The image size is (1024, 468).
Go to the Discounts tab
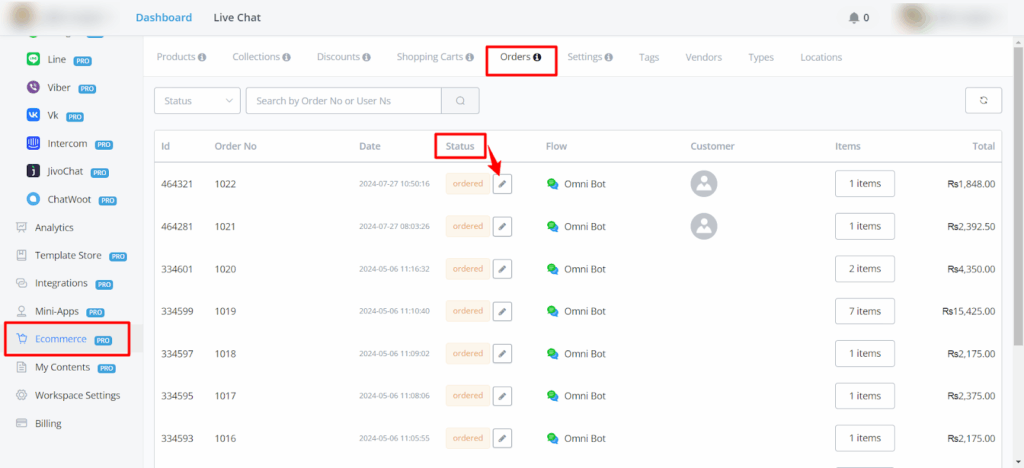[343, 57]
